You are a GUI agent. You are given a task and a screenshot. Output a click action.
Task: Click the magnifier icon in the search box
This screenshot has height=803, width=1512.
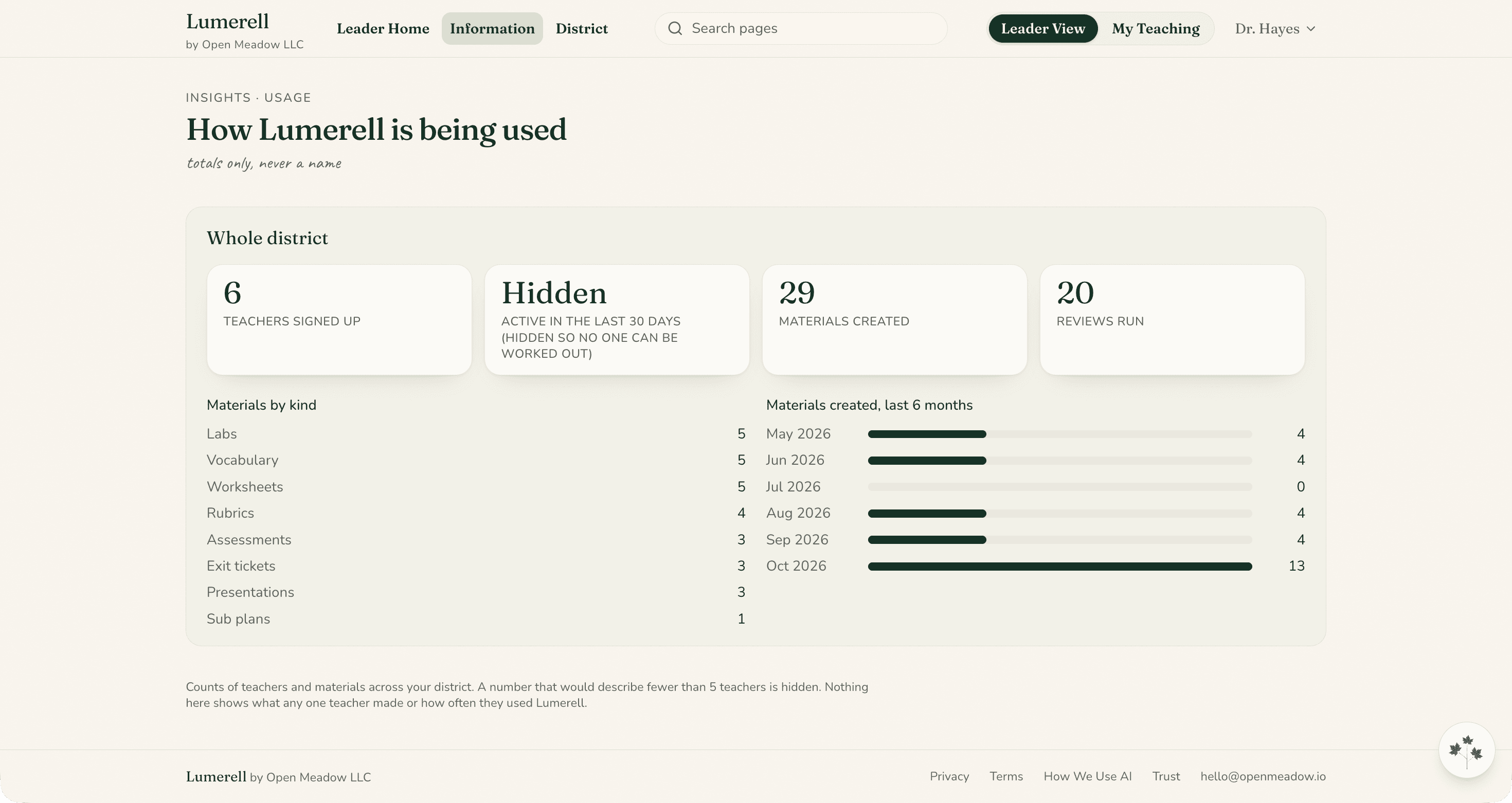[675, 28]
